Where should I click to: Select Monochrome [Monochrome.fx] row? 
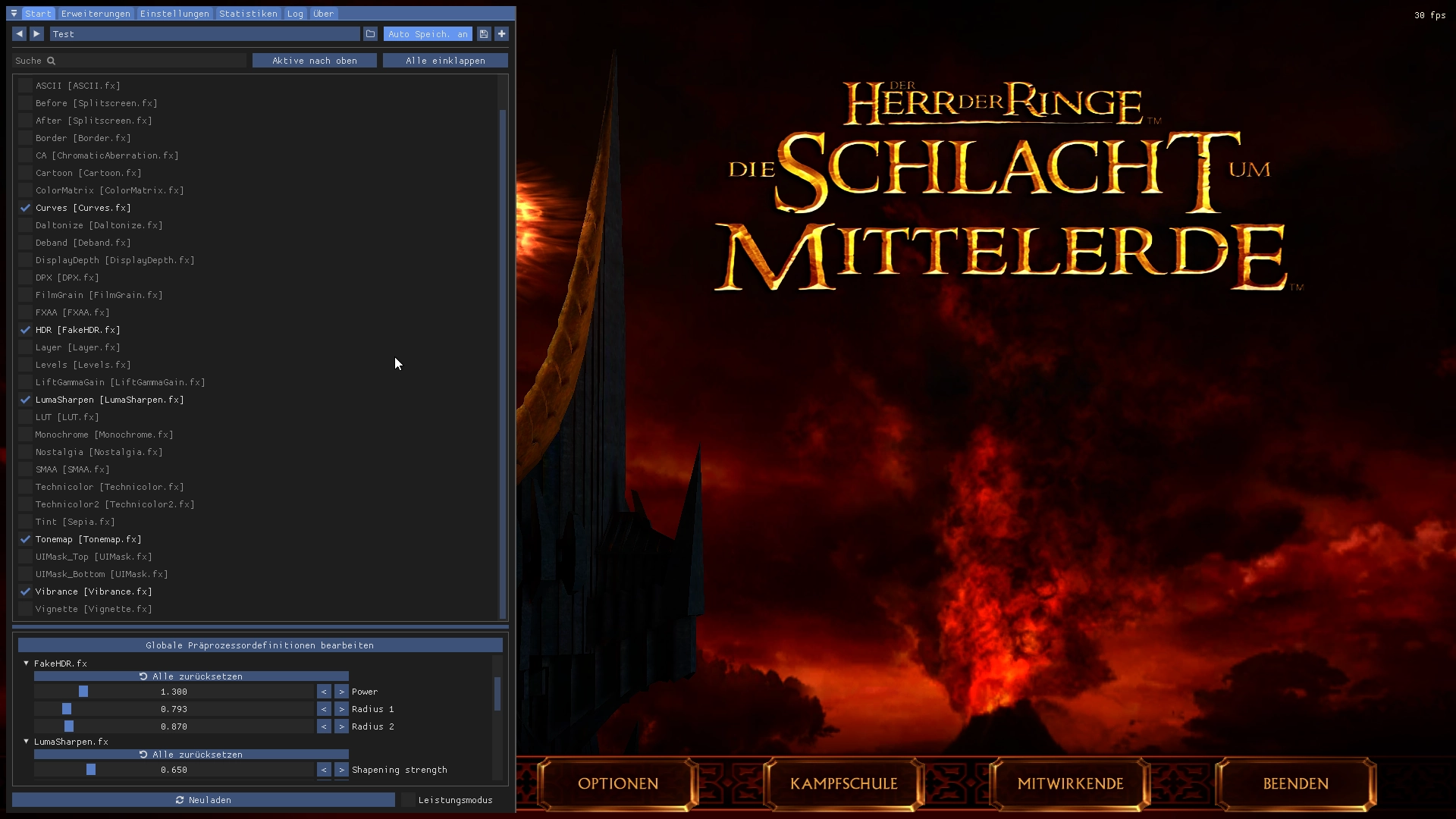pyautogui.click(x=104, y=435)
